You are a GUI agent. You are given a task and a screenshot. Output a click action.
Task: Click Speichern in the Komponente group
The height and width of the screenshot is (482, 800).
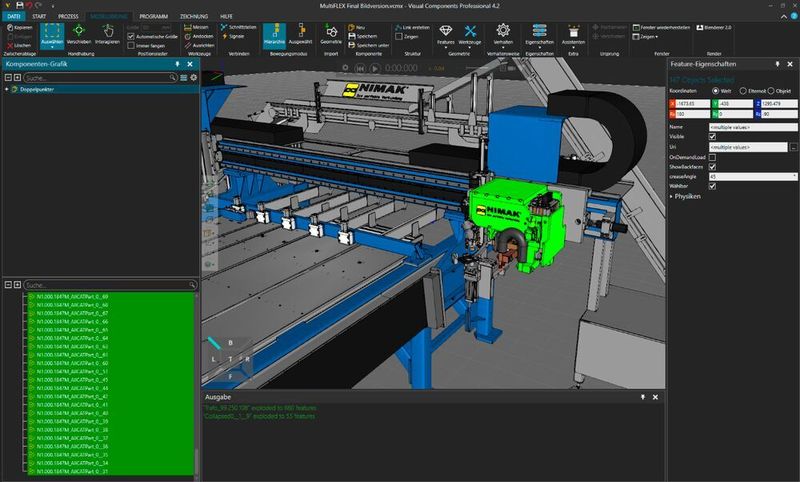click(363, 36)
